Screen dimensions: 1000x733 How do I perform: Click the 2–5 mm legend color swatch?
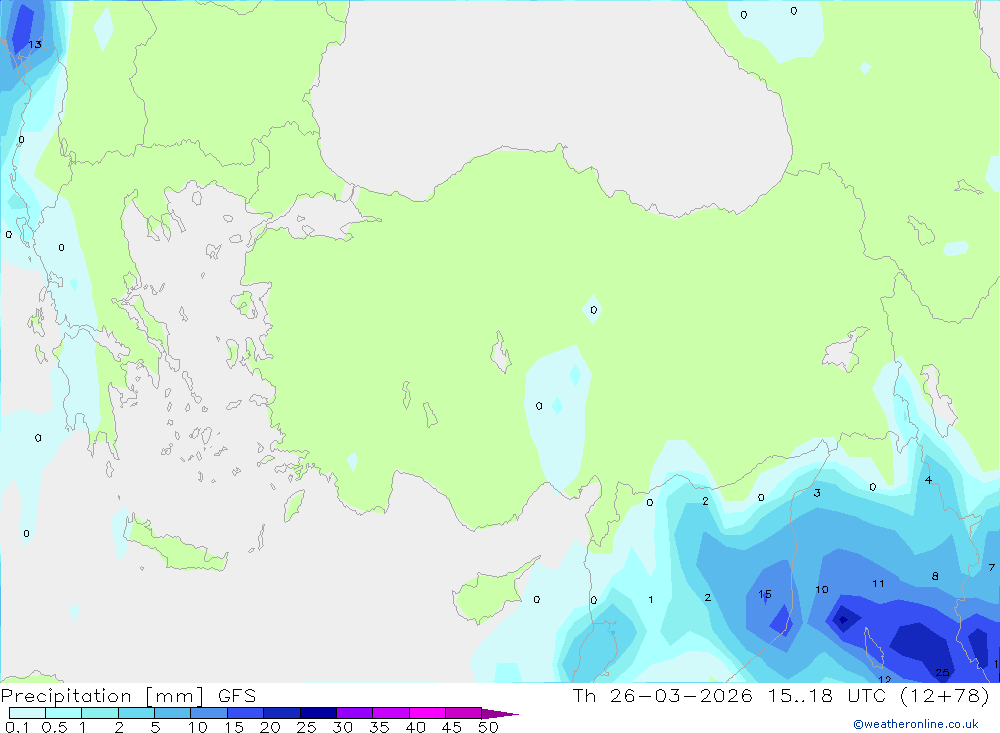point(136,713)
